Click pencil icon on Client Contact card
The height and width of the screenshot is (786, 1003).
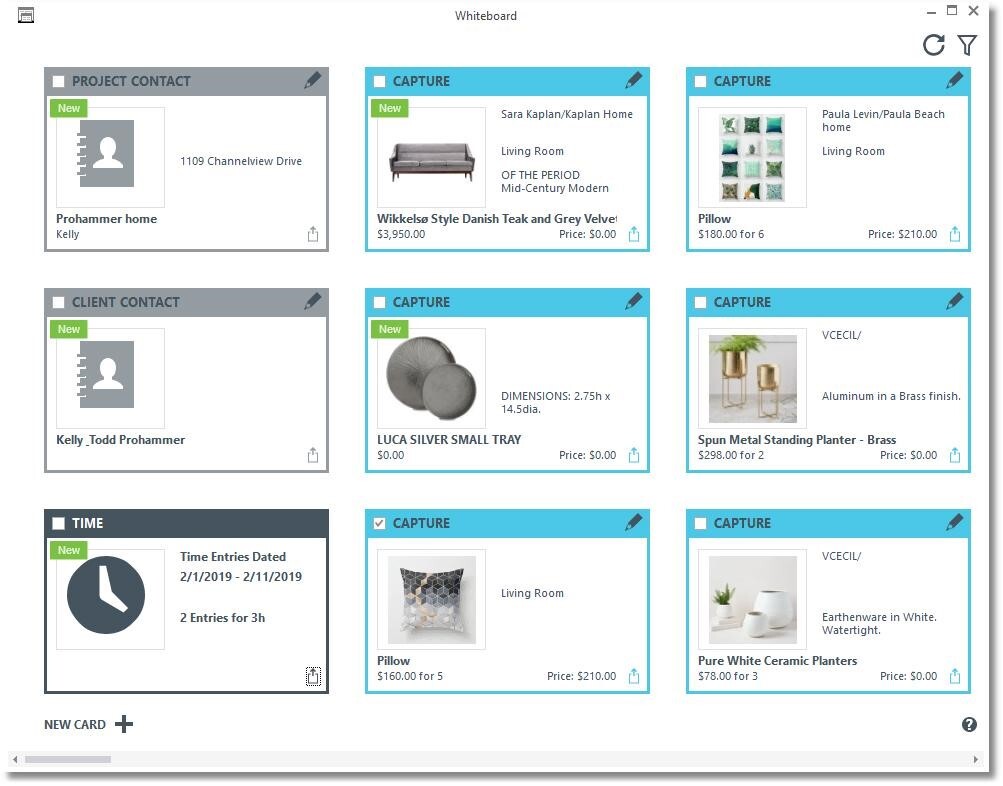pos(313,302)
